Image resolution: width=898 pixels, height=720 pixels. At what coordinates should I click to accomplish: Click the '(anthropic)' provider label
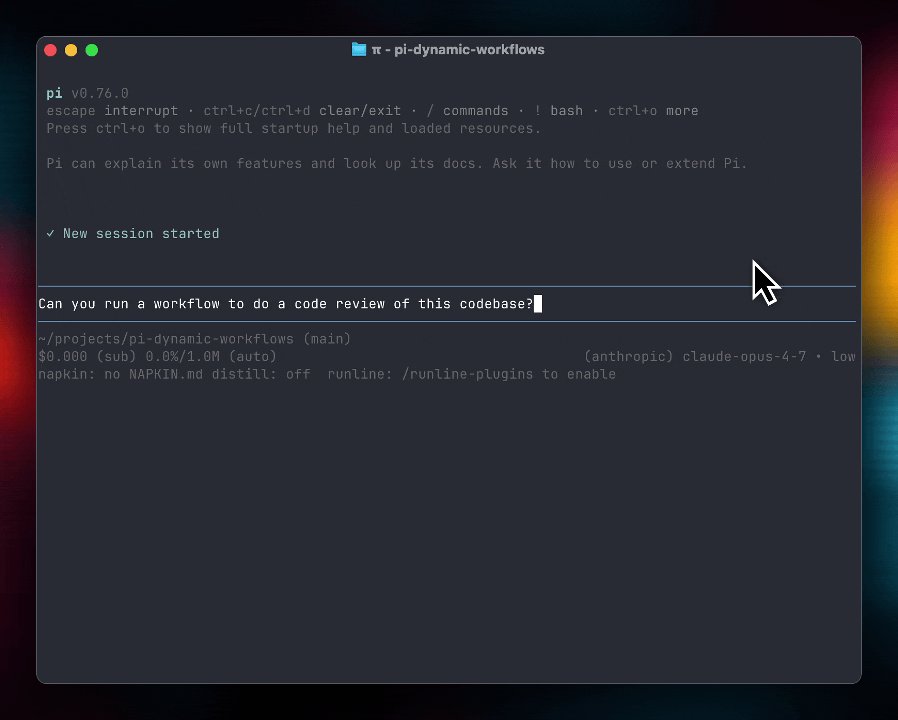pyautogui.click(x=628, y=357)
